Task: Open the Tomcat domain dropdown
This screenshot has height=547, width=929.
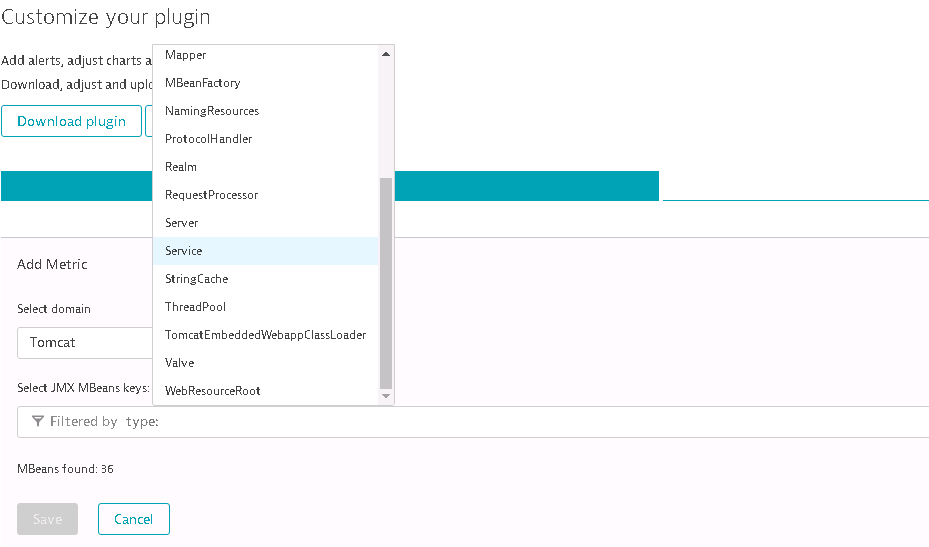Action: [85, 343]
